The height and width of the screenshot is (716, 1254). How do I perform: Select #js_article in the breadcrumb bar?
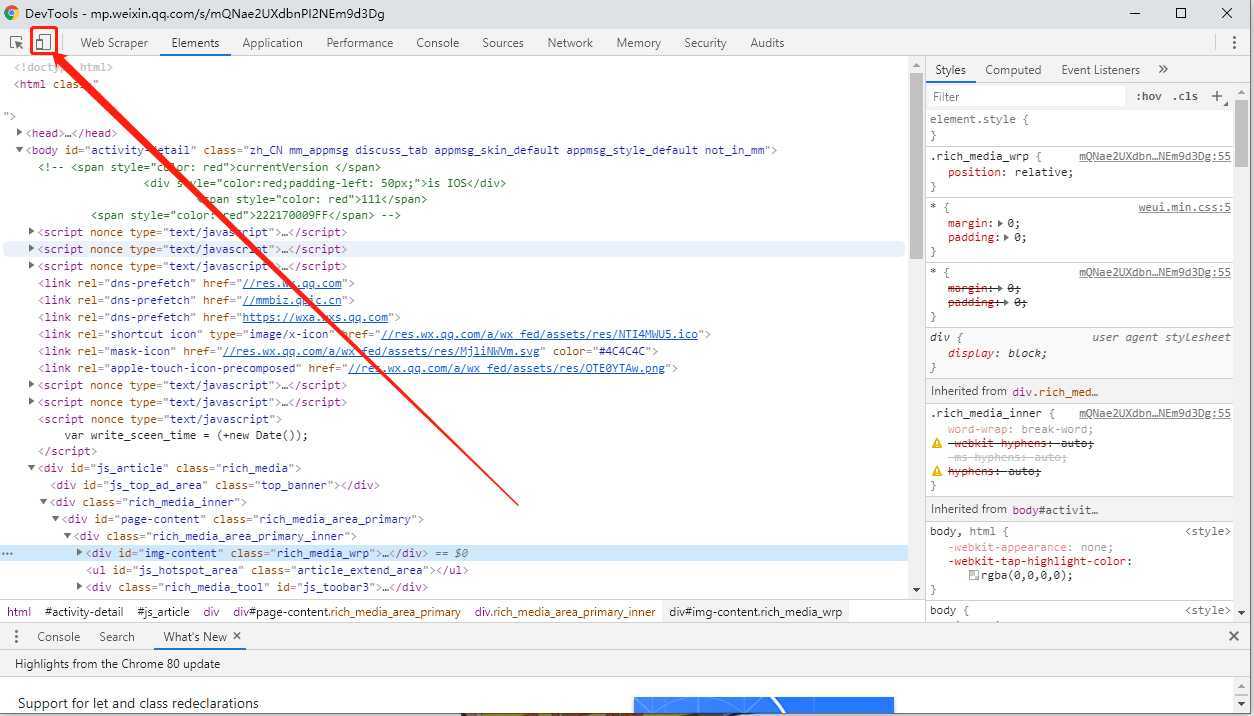tap(163, 612)
